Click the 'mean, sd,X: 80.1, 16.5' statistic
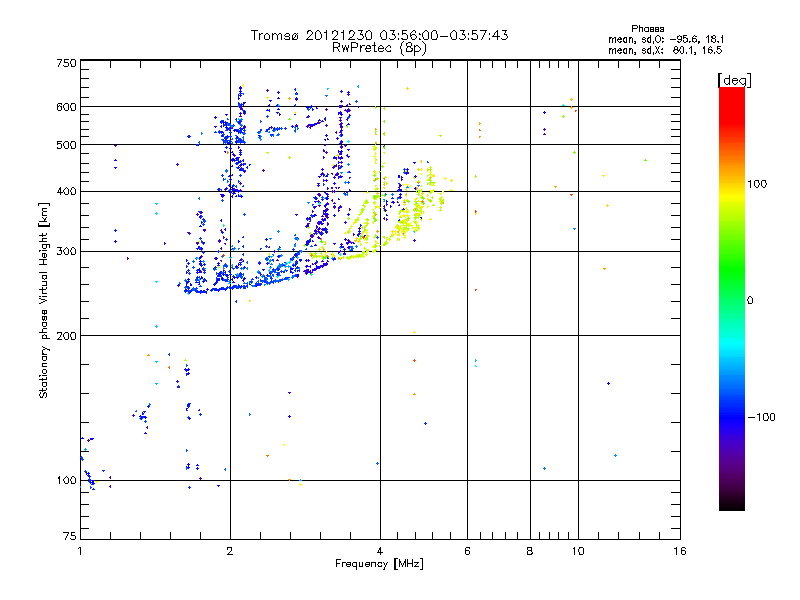 point(665,50)
